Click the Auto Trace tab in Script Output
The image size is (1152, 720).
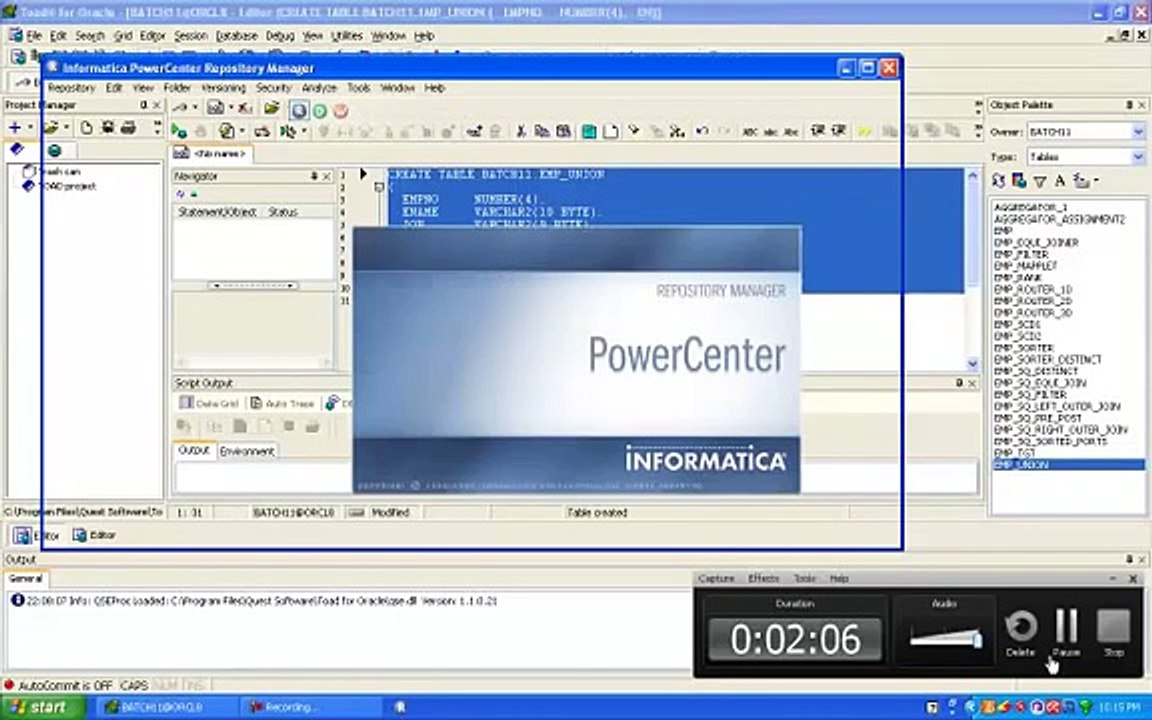[x=282, y=403]
